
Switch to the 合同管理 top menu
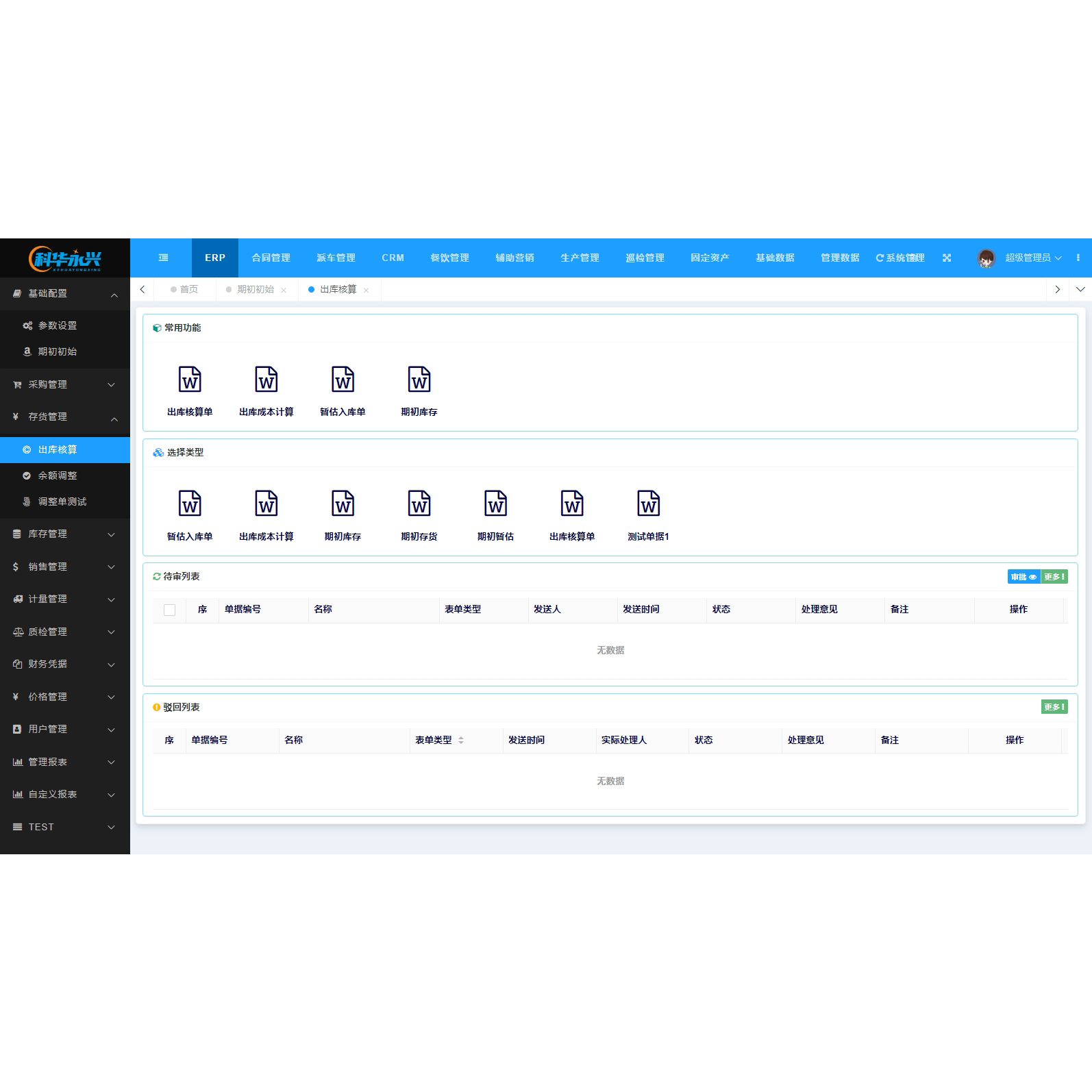271,258
